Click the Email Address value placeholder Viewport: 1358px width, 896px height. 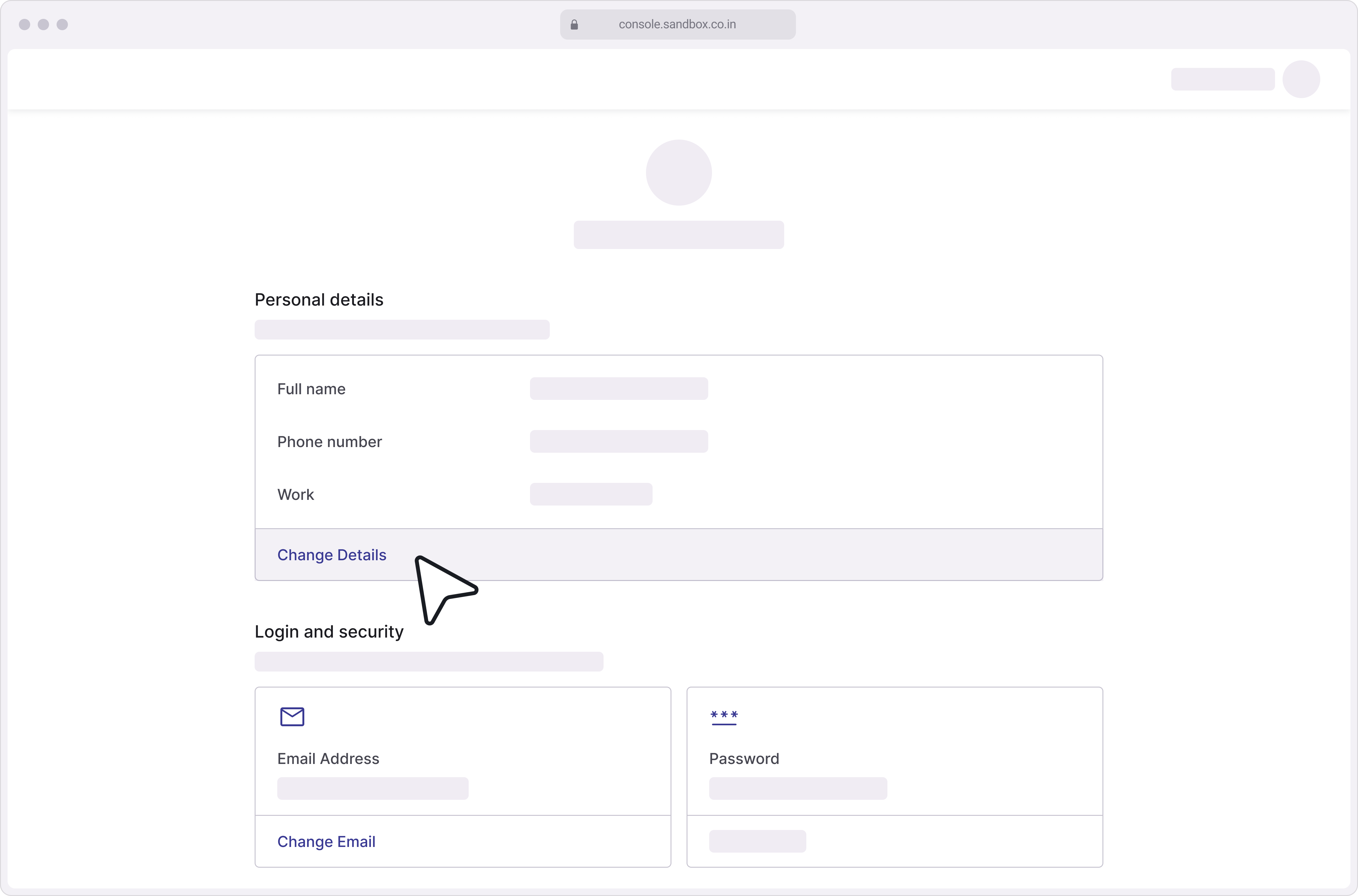coord(373,788)
